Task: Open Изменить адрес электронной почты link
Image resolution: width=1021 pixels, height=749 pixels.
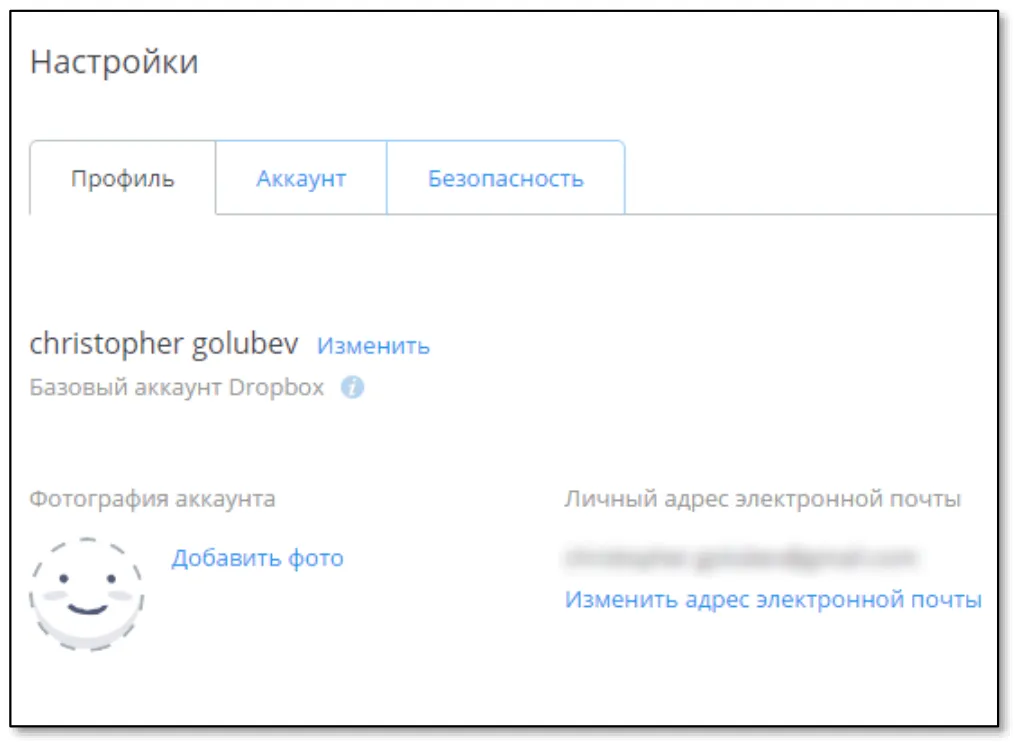Action: (x=773, y=599)
